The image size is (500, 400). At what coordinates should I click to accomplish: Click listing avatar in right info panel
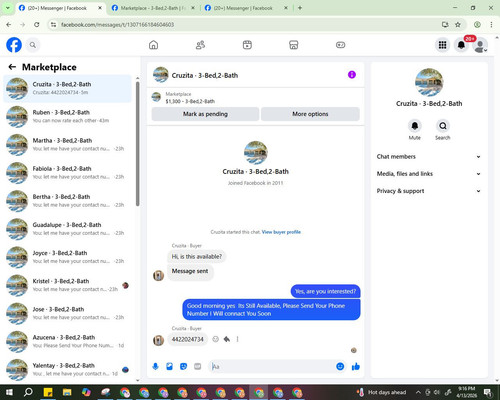429,82
